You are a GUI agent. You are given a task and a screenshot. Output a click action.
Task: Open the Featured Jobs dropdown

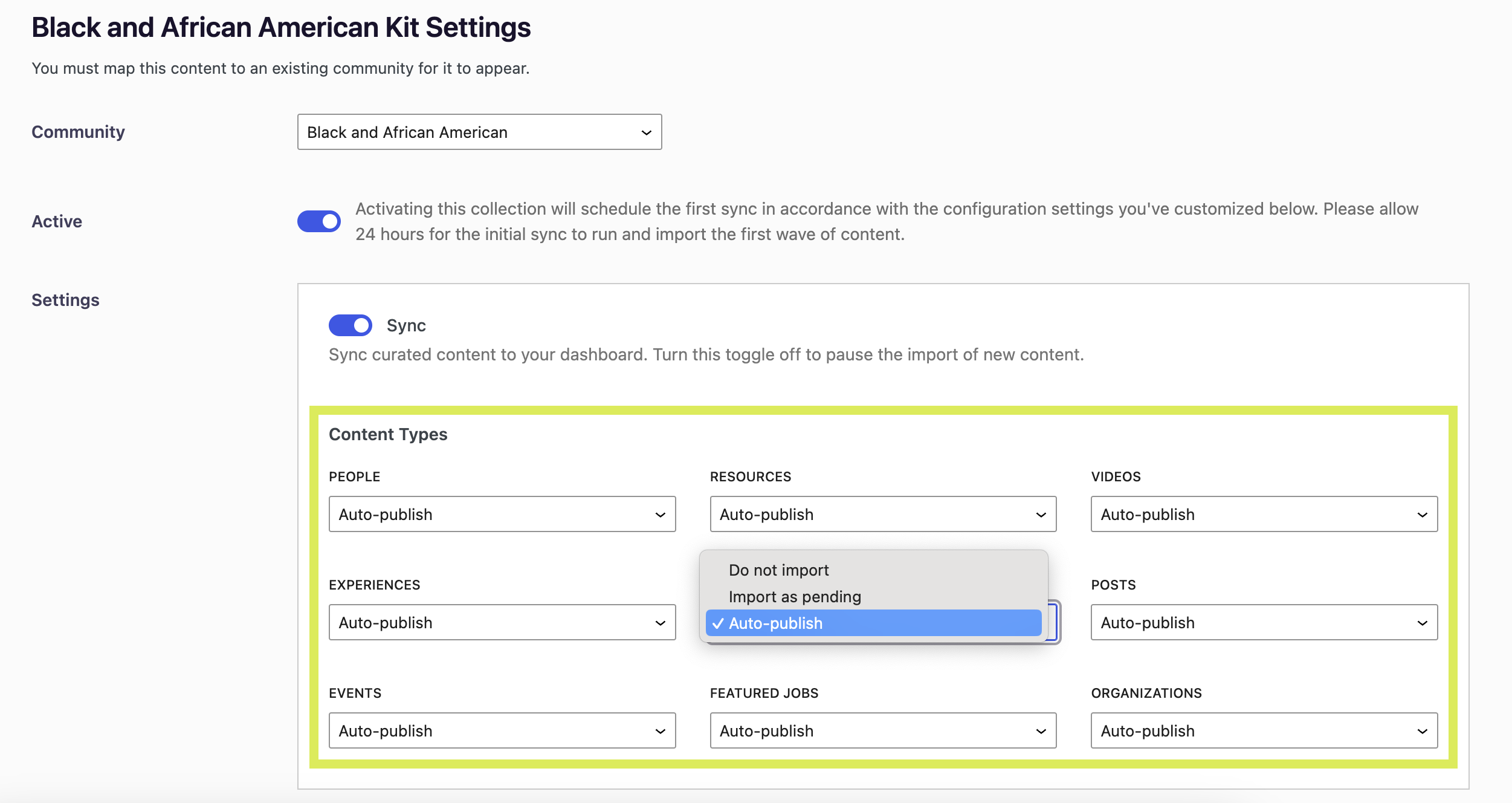coord(882,730)
